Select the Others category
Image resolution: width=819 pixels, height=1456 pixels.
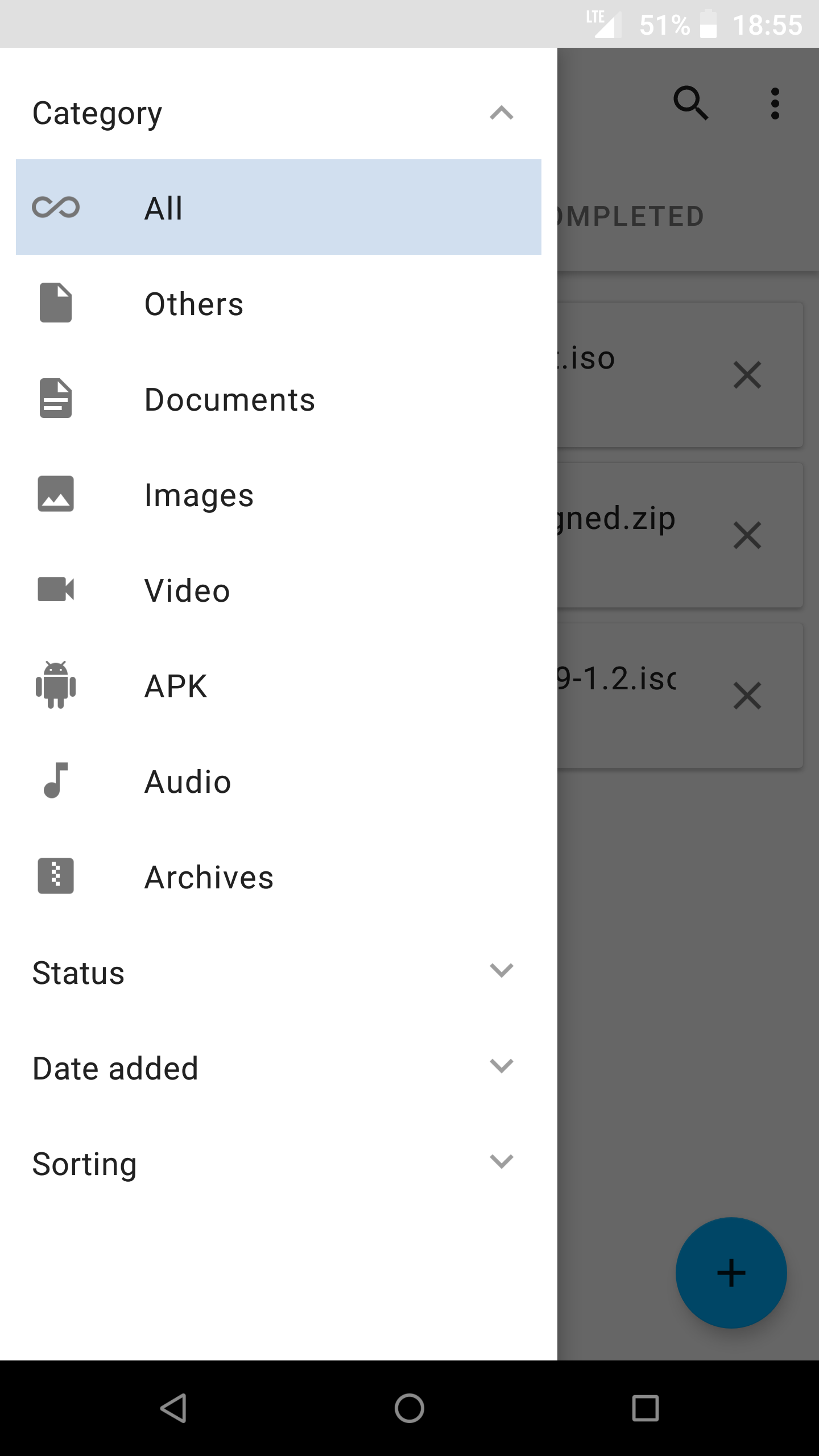pos(194,304)
